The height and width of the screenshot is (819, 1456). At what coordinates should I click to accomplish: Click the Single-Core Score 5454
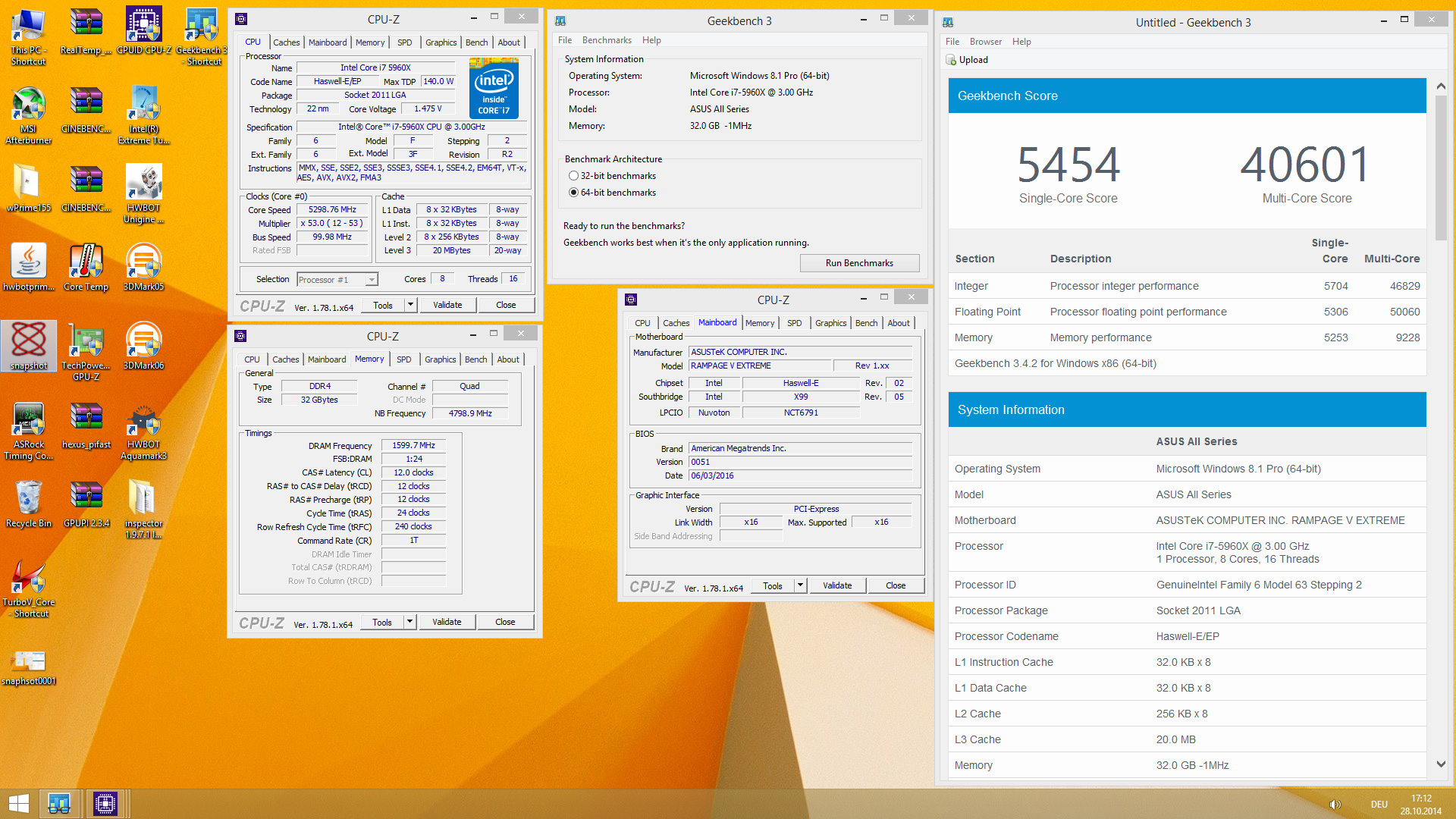pyautogui.click(x=1068, y=164)
